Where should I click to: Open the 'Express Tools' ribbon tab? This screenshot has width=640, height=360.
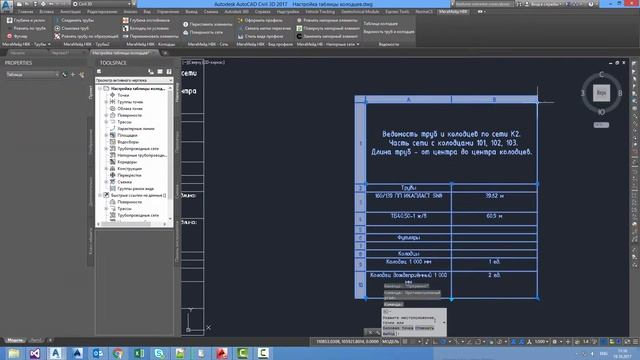tap(397, 12)
